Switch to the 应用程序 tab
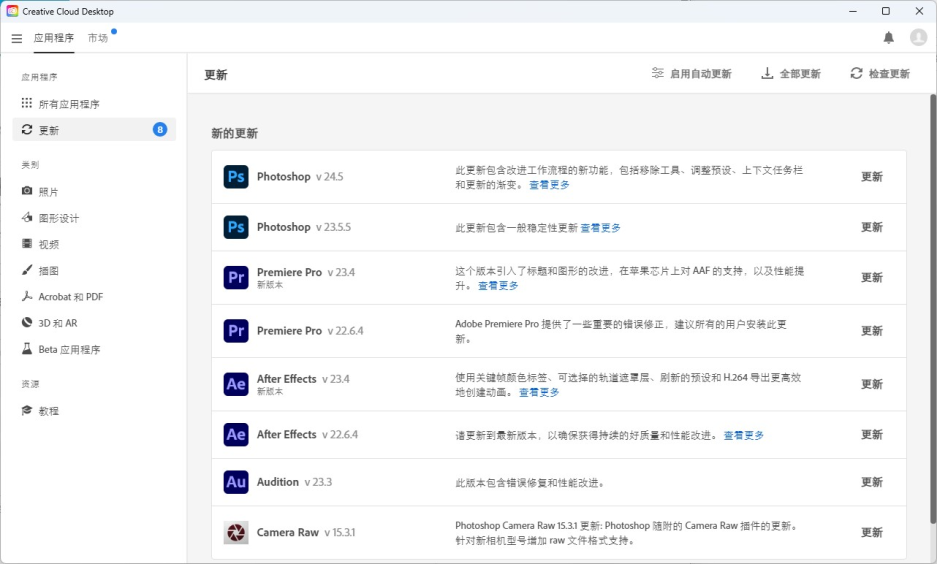Screen dimensions: 937x564 click(x=53, y=38)
